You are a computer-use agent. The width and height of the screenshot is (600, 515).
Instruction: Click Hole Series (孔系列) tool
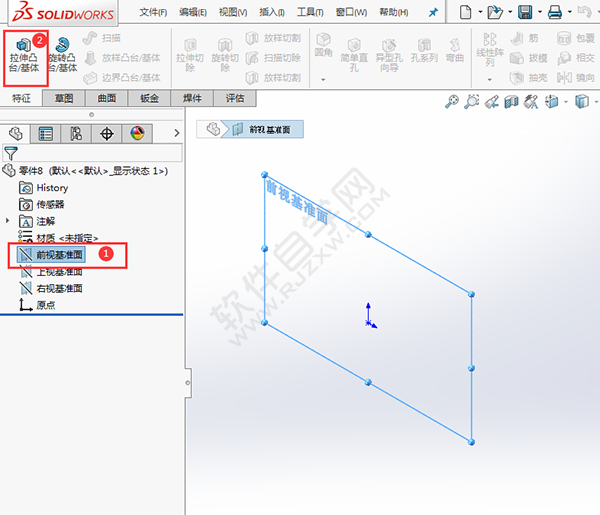[424, 51]
